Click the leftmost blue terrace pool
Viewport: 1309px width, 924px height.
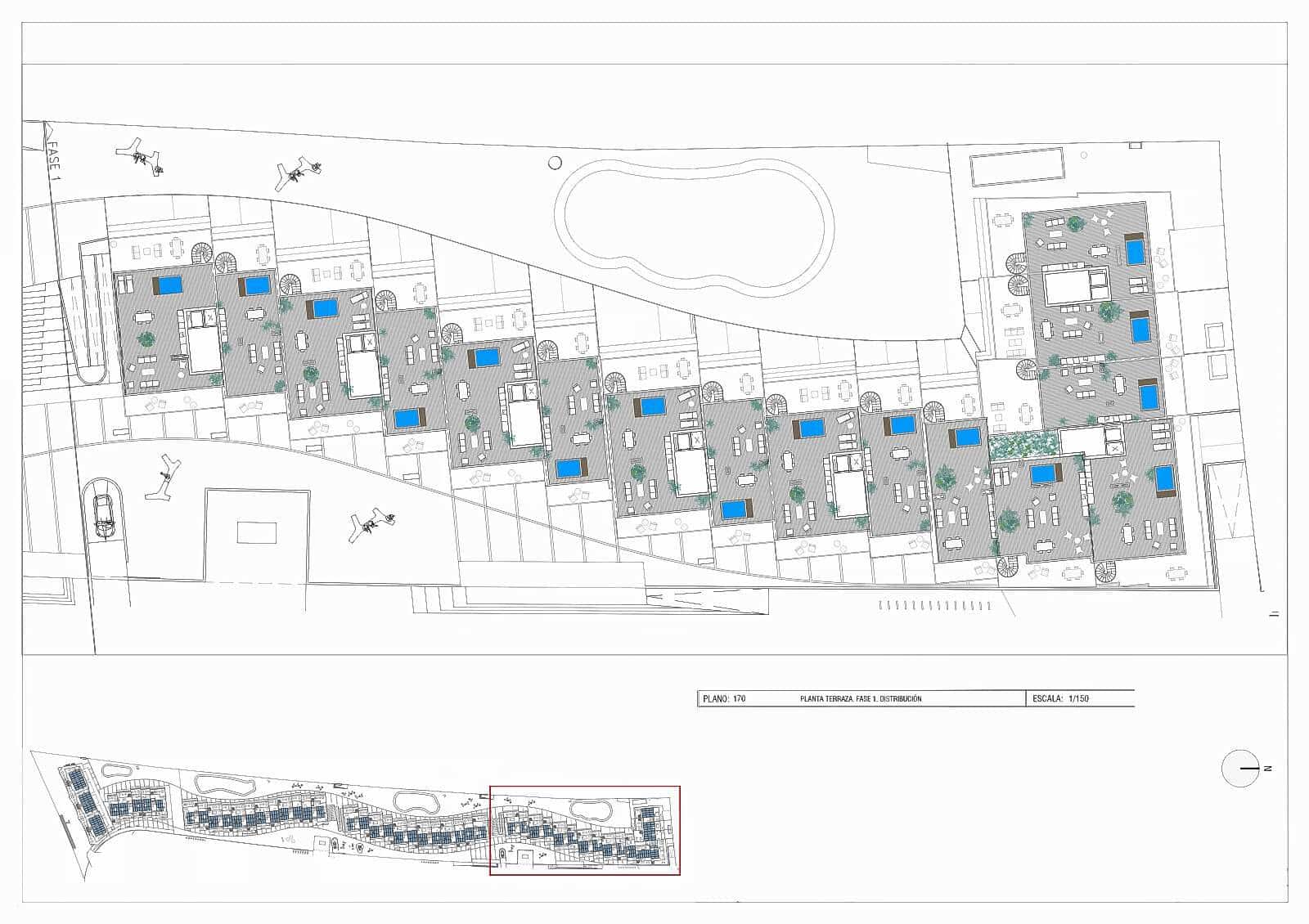pos(169,285)
